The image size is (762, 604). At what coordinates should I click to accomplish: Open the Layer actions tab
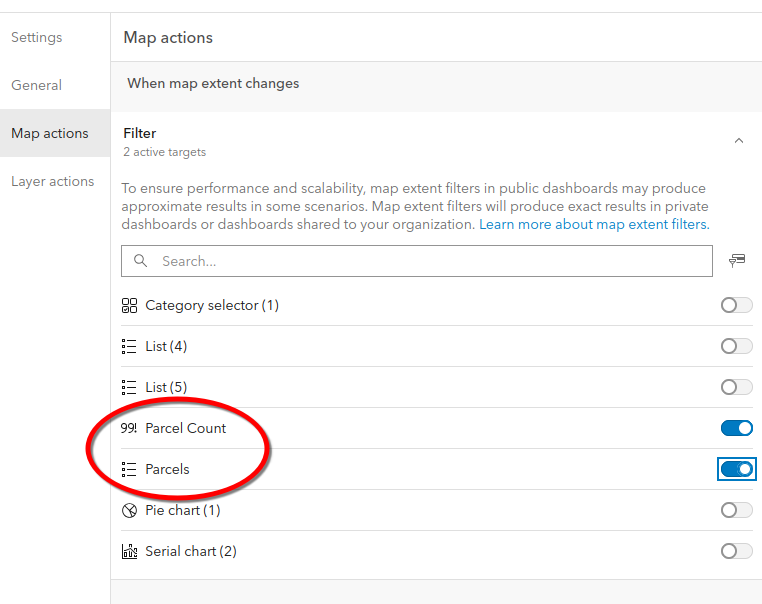click(52, 181)
